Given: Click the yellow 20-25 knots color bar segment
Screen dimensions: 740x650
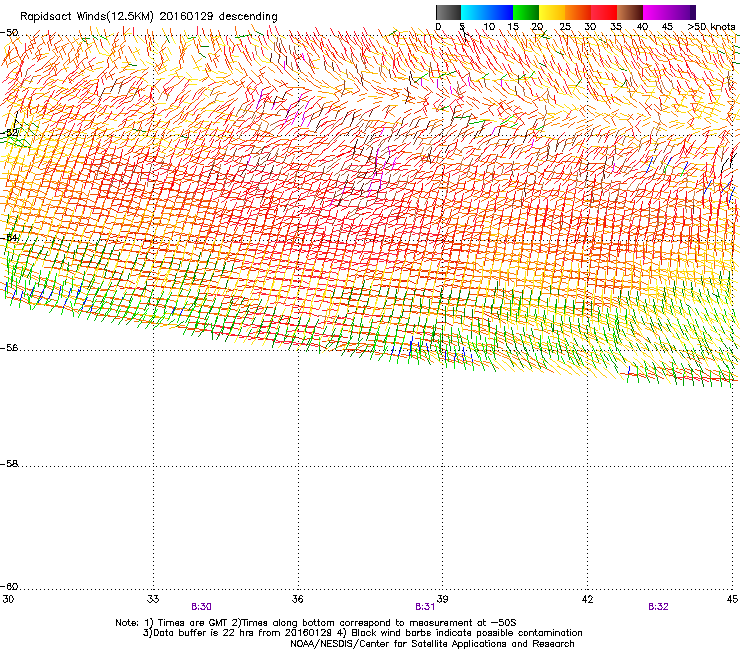Looking at the screenshot, I should 552,12.
